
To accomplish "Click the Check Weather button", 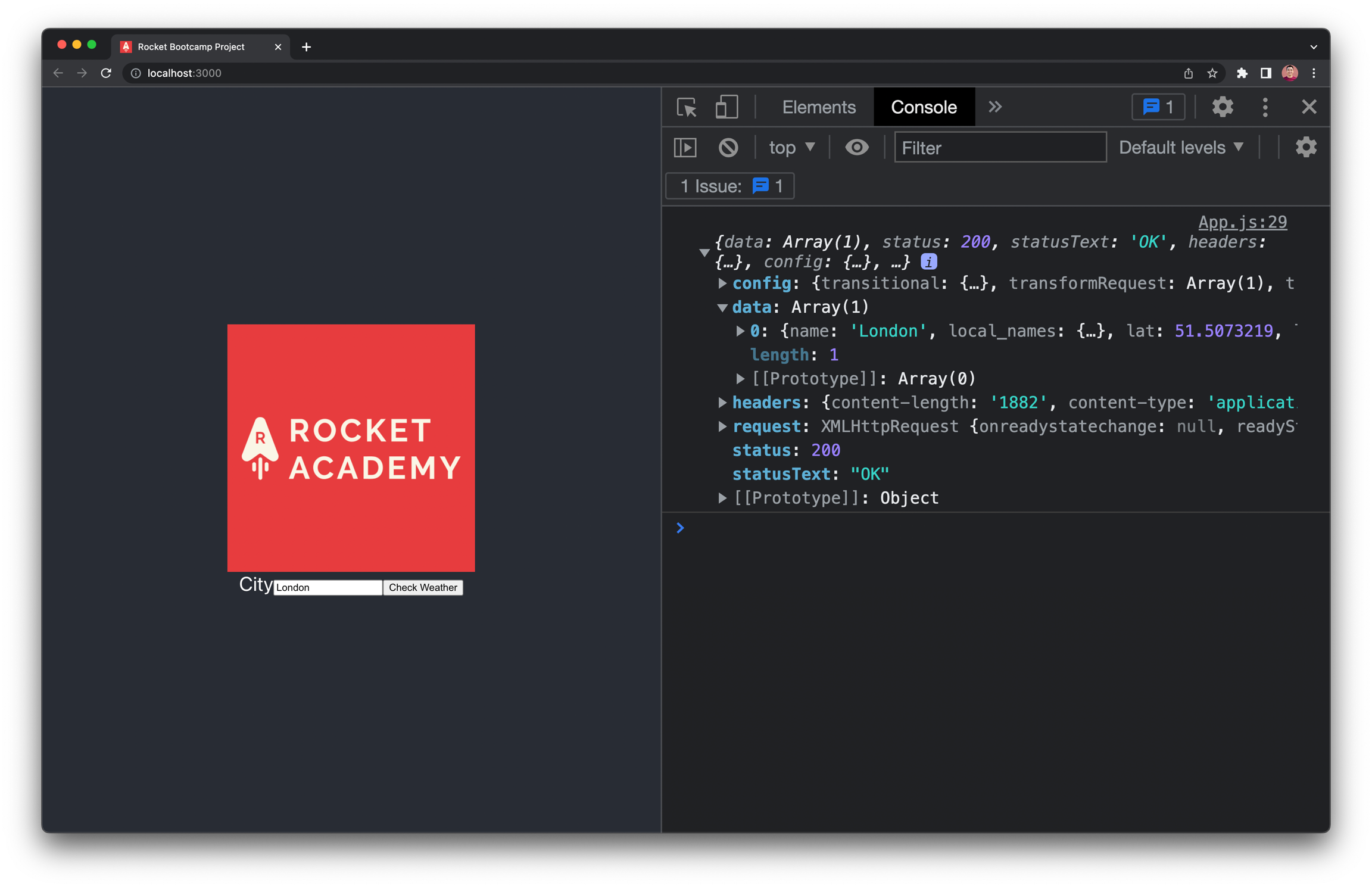I will [423, 587].
